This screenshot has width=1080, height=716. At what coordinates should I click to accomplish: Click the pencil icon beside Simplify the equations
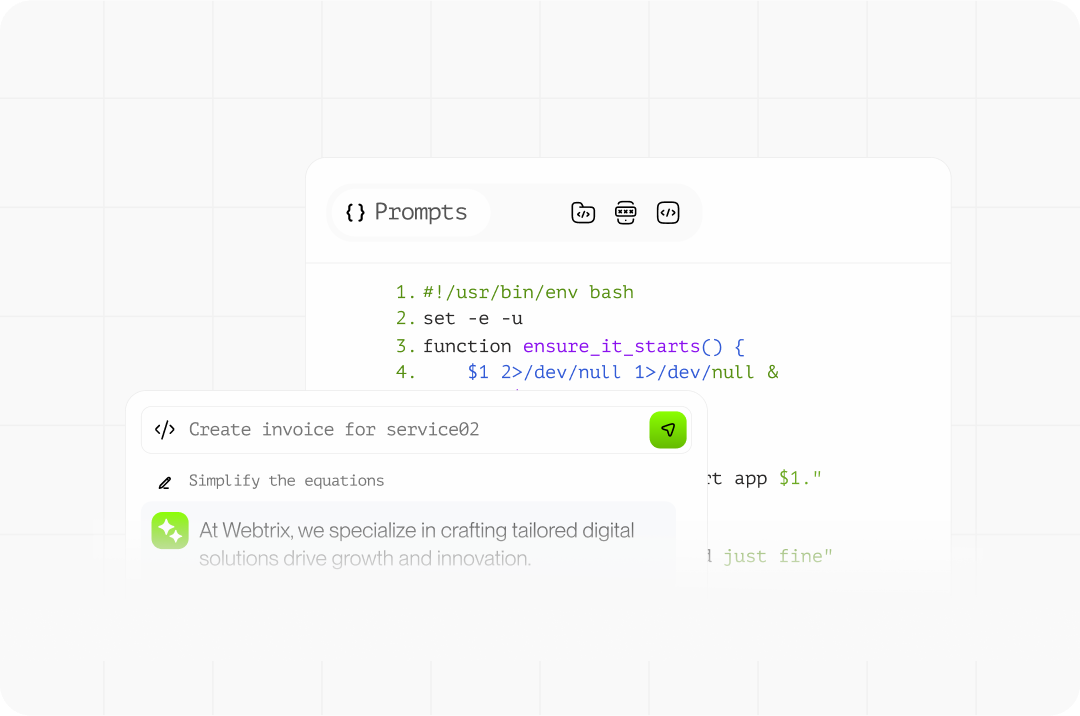(165, 482)
